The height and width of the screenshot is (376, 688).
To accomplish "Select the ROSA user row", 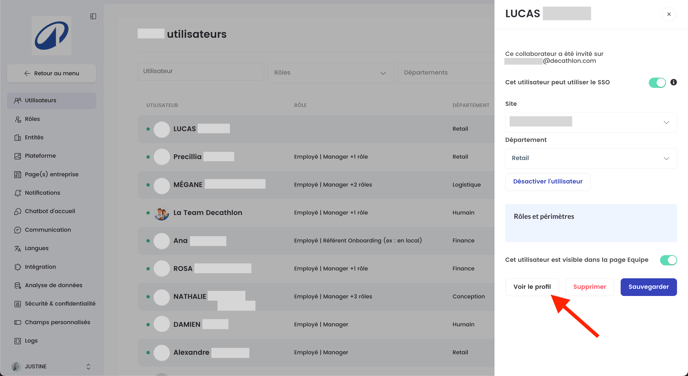I will (x=316, y=269).
